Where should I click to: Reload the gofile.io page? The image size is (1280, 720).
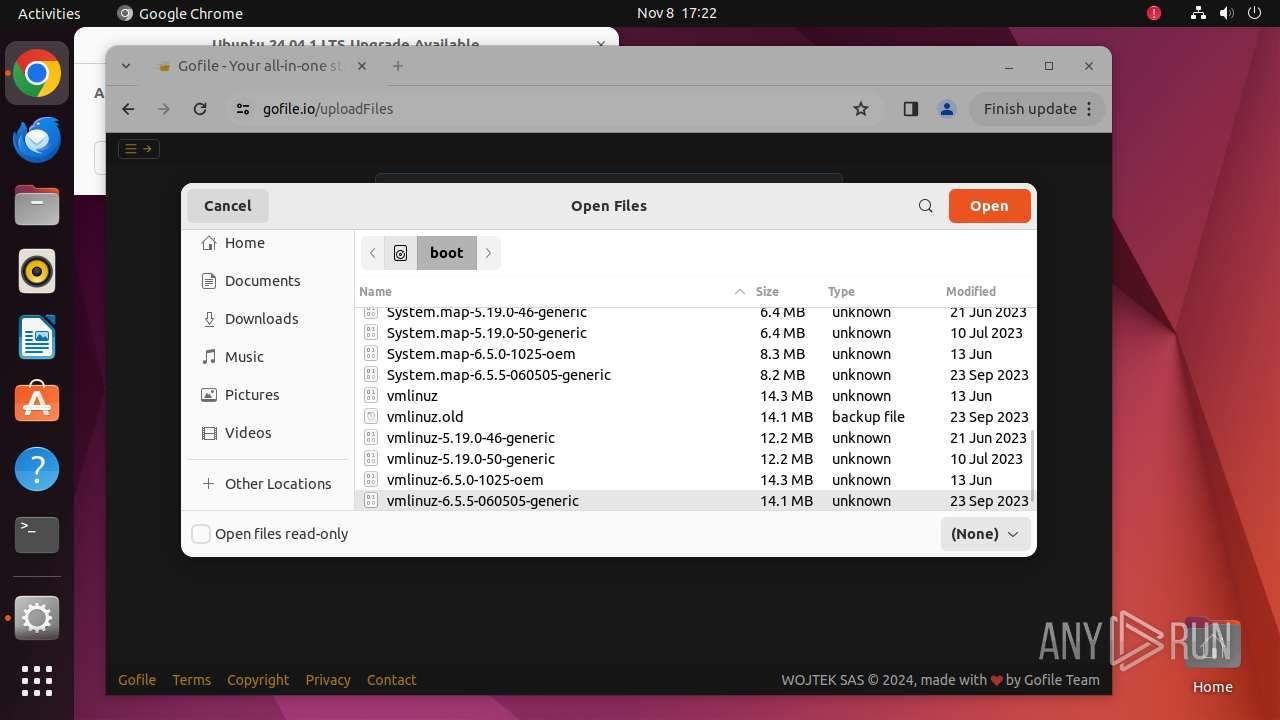click(200, 109)
